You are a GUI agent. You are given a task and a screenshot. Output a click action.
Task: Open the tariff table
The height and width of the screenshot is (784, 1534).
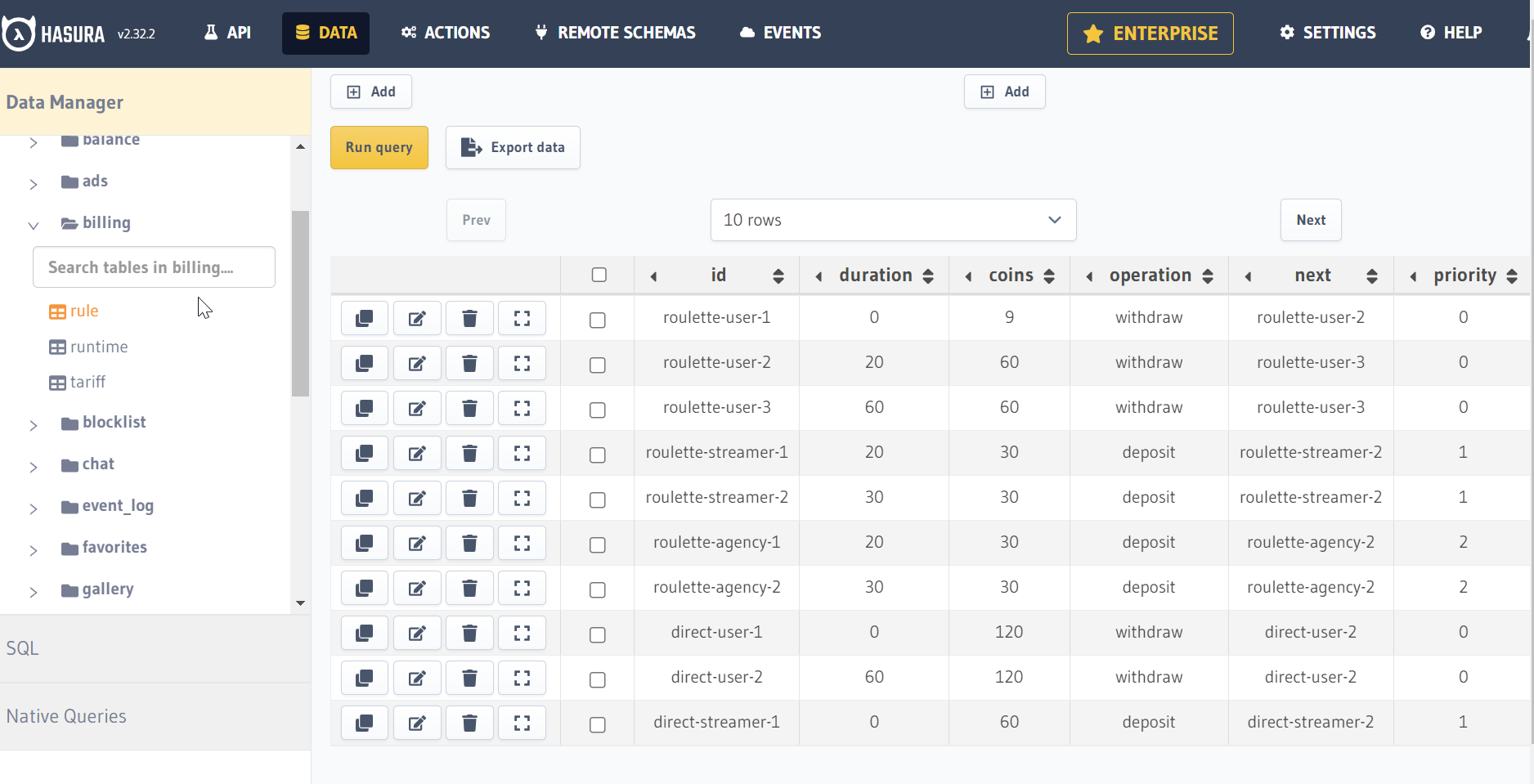tap(86, 382)
